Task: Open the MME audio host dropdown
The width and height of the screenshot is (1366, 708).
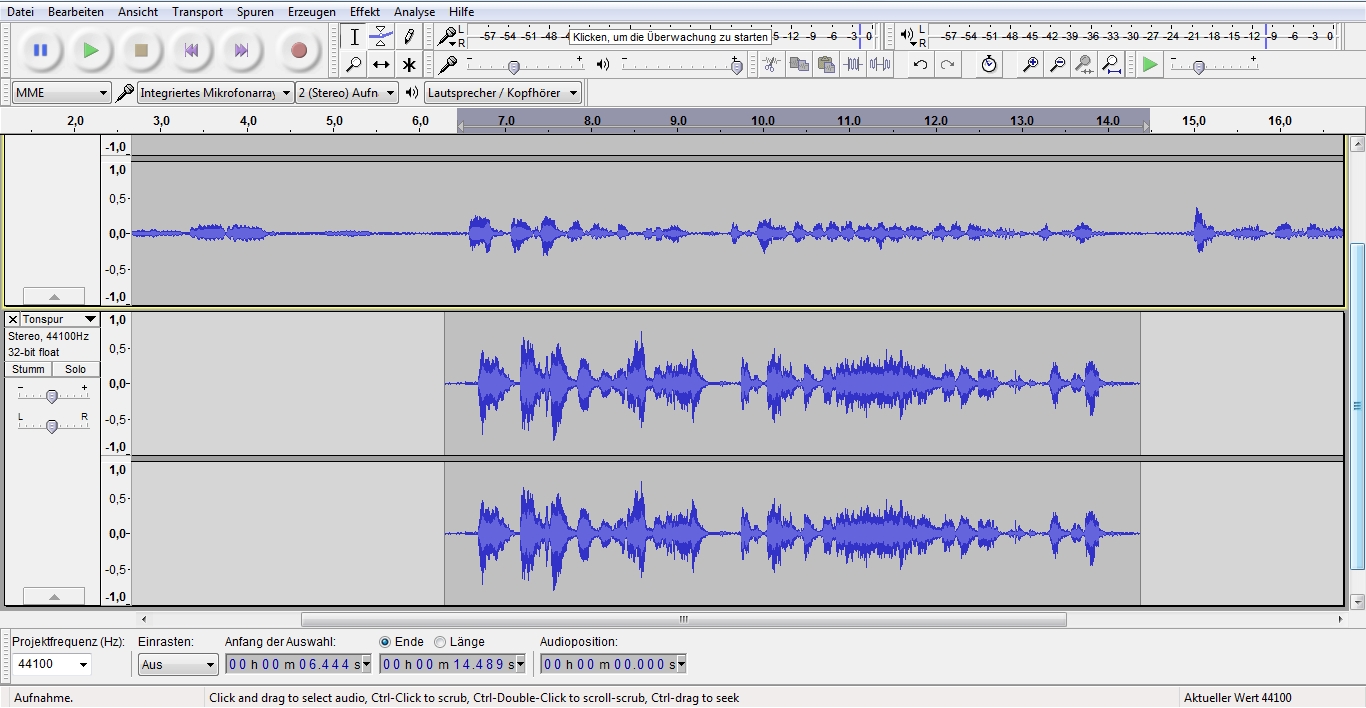Action: [x=61, y=93]
